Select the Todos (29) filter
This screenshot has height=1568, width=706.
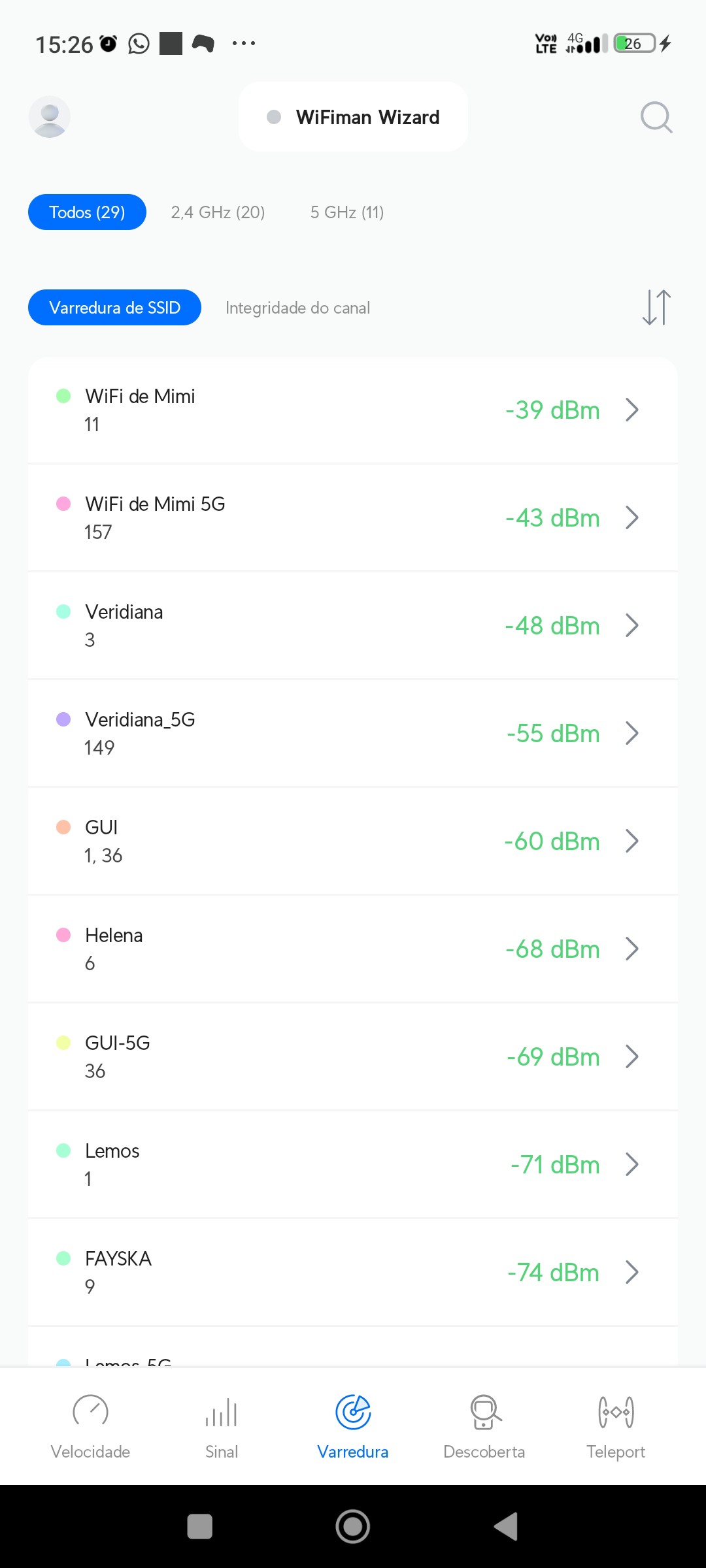tap(87, 212)
